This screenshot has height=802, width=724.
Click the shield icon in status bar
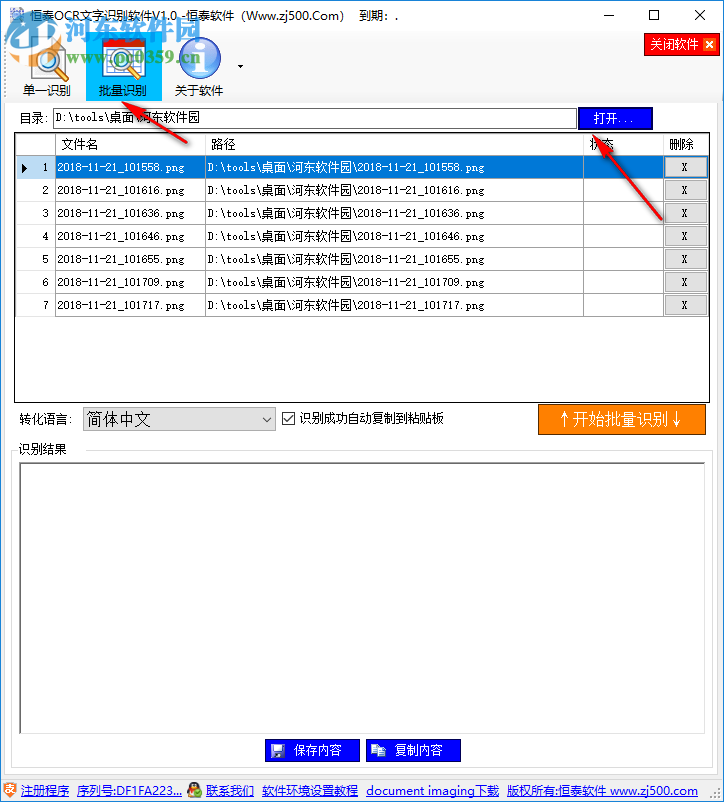coord(9,790)
